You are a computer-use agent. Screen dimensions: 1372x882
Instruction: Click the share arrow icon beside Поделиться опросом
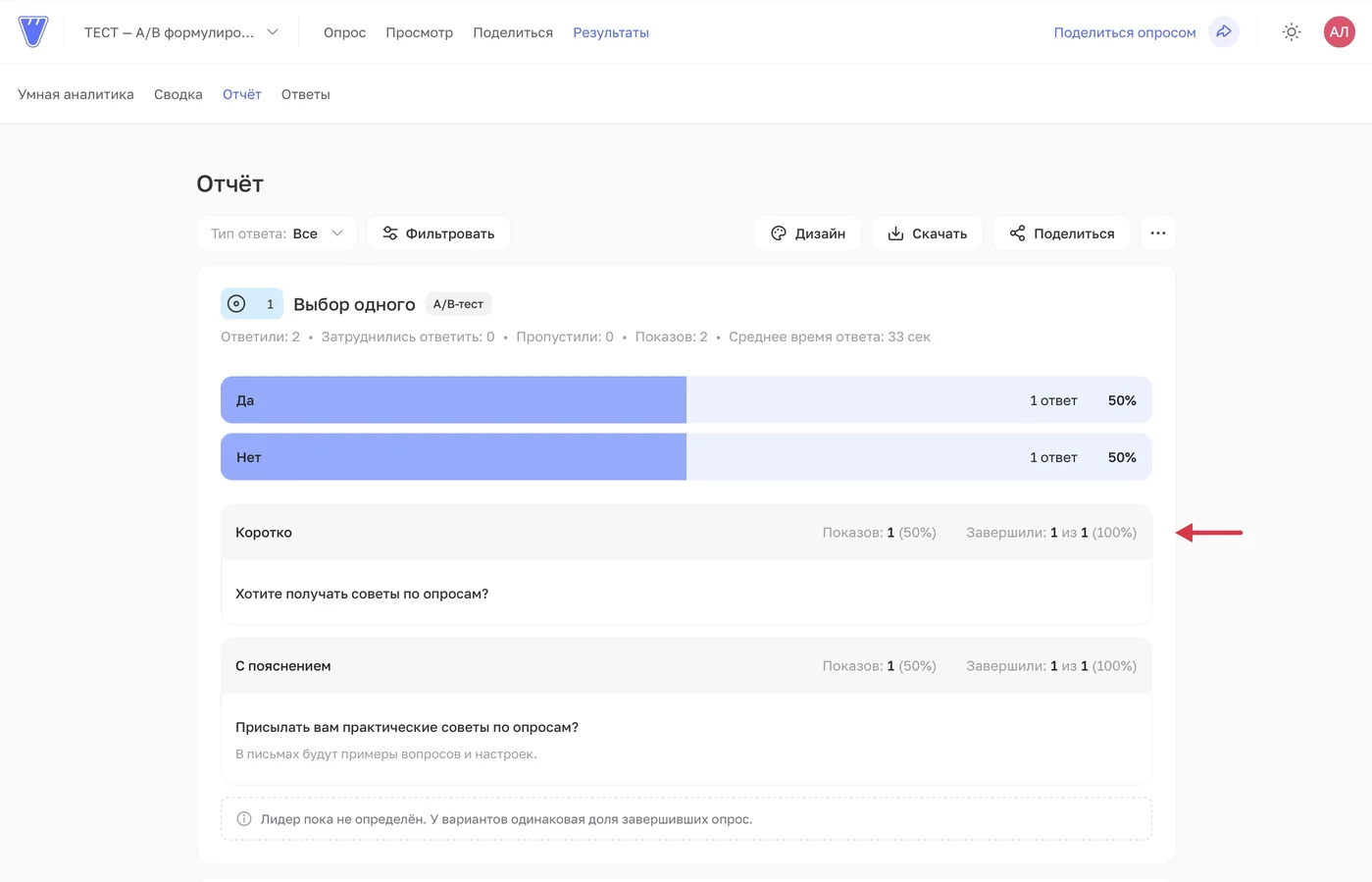(x=1224, y=31)
